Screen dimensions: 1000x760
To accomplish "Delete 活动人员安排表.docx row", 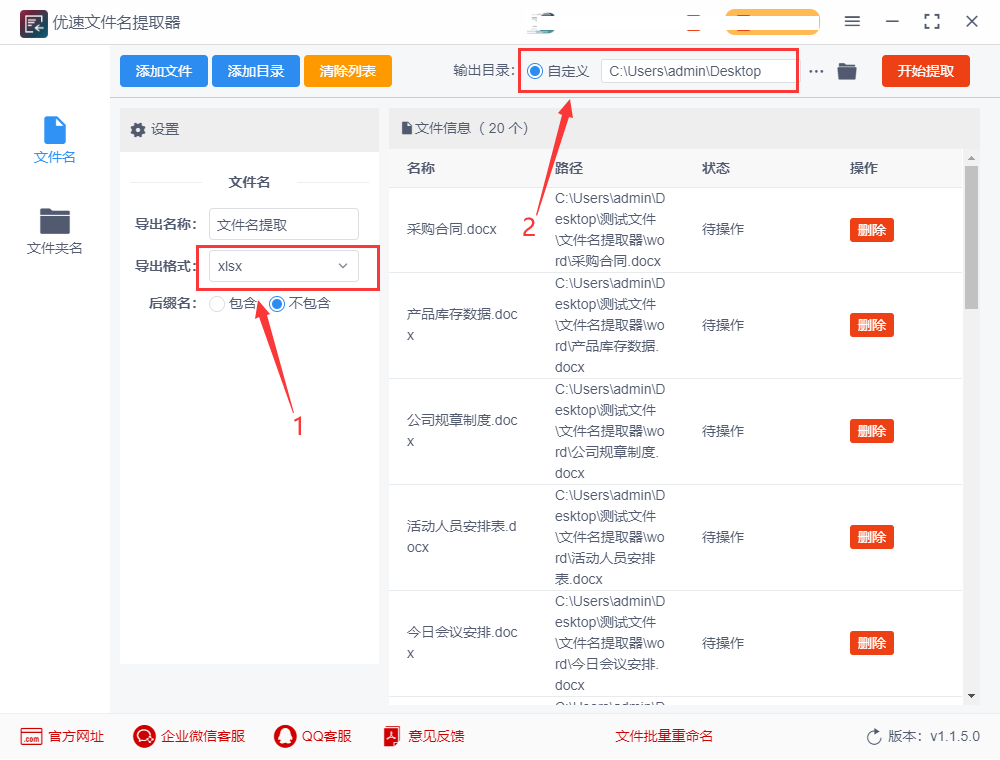I will point(871,537).
